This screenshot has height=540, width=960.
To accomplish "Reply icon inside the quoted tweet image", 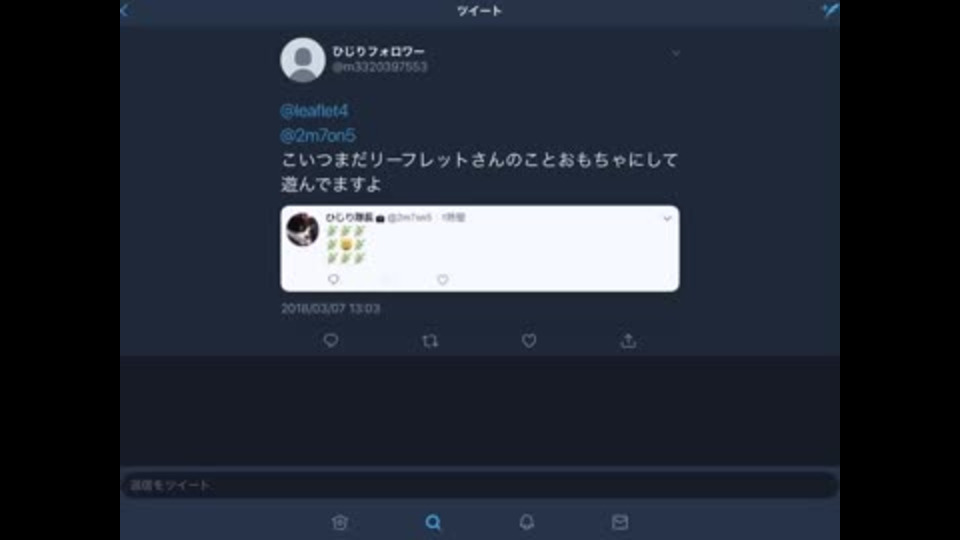I will point(334,279).
